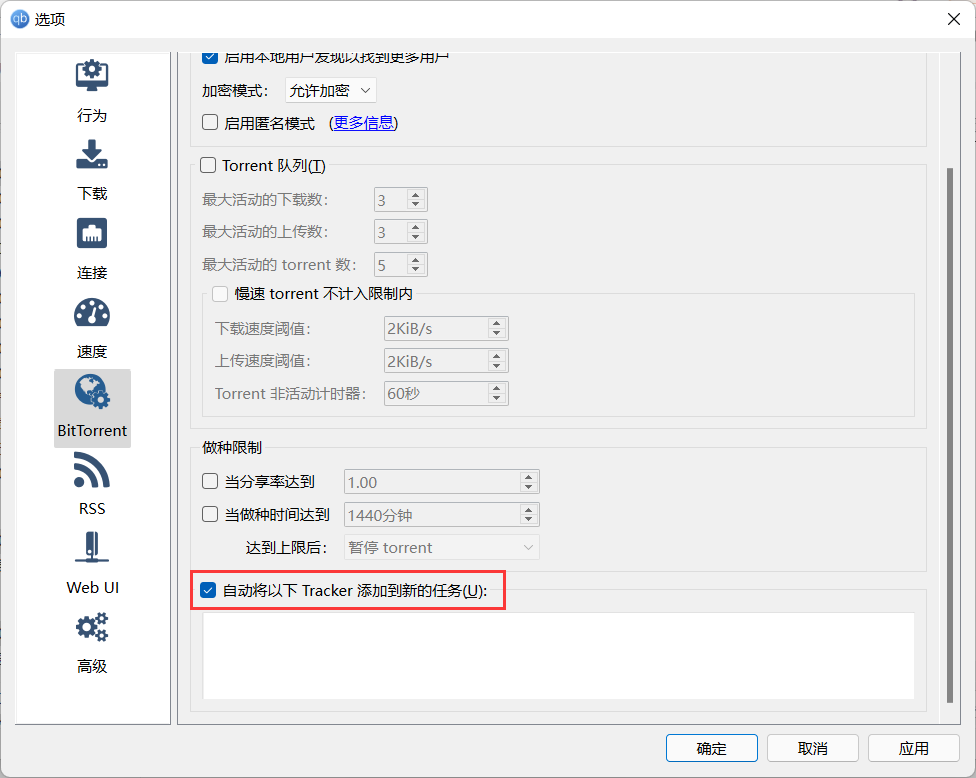Enable 当分享率达到 ratio limit checkbox
This screenshot has width=976, height=778.
210,481
